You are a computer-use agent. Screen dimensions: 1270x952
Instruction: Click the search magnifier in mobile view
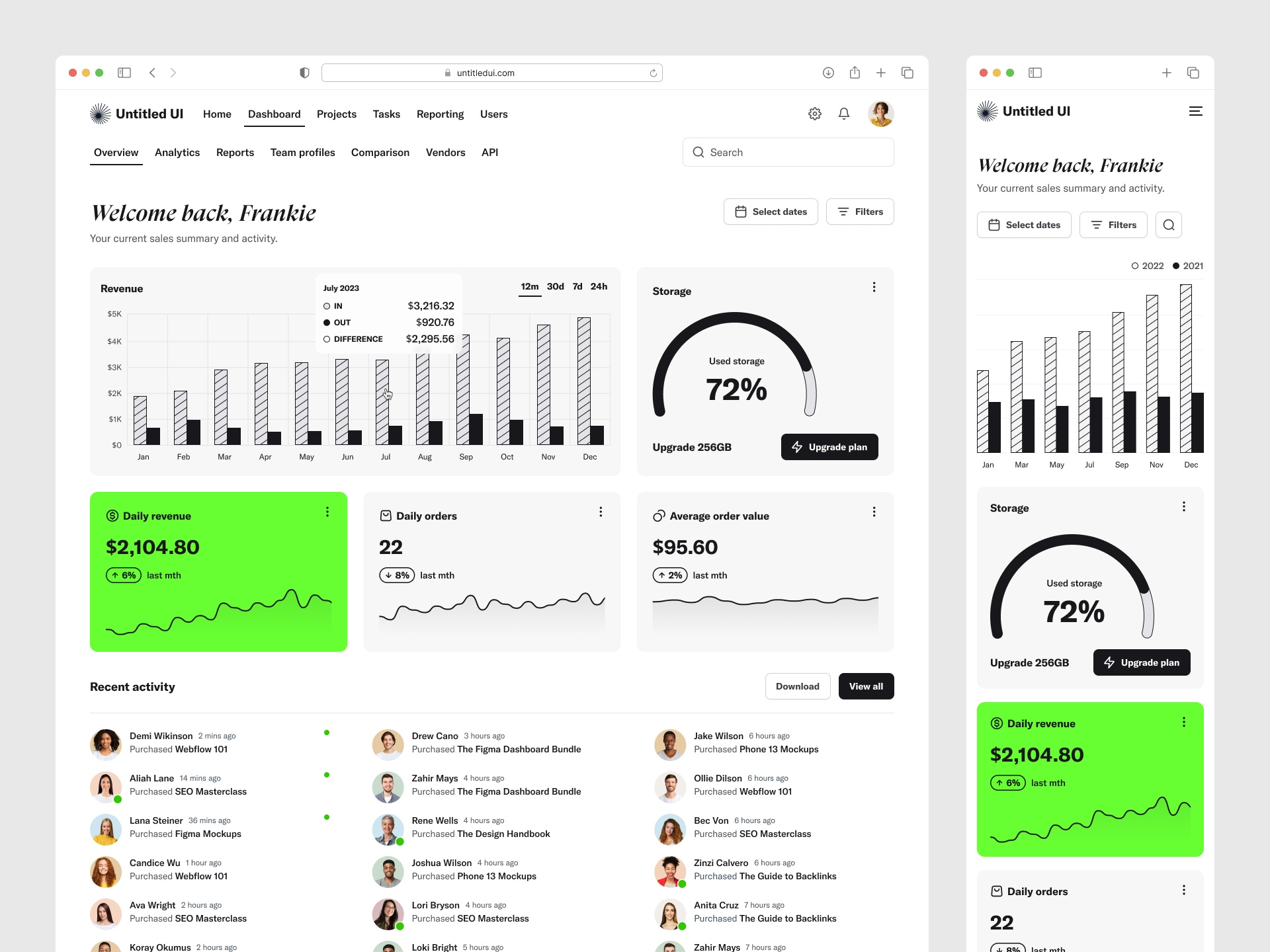pos(1168,225)
